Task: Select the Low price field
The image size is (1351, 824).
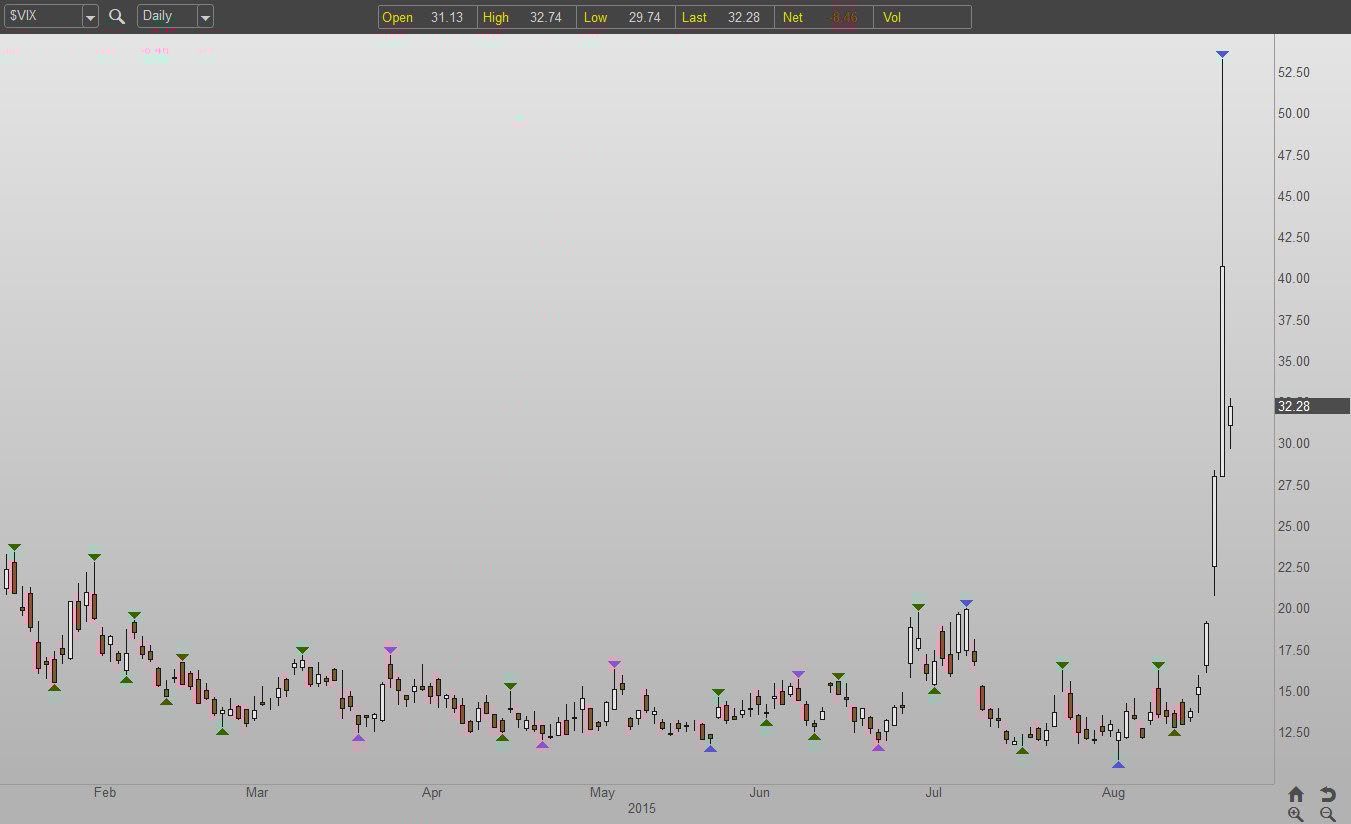Action: pos(625,17)
